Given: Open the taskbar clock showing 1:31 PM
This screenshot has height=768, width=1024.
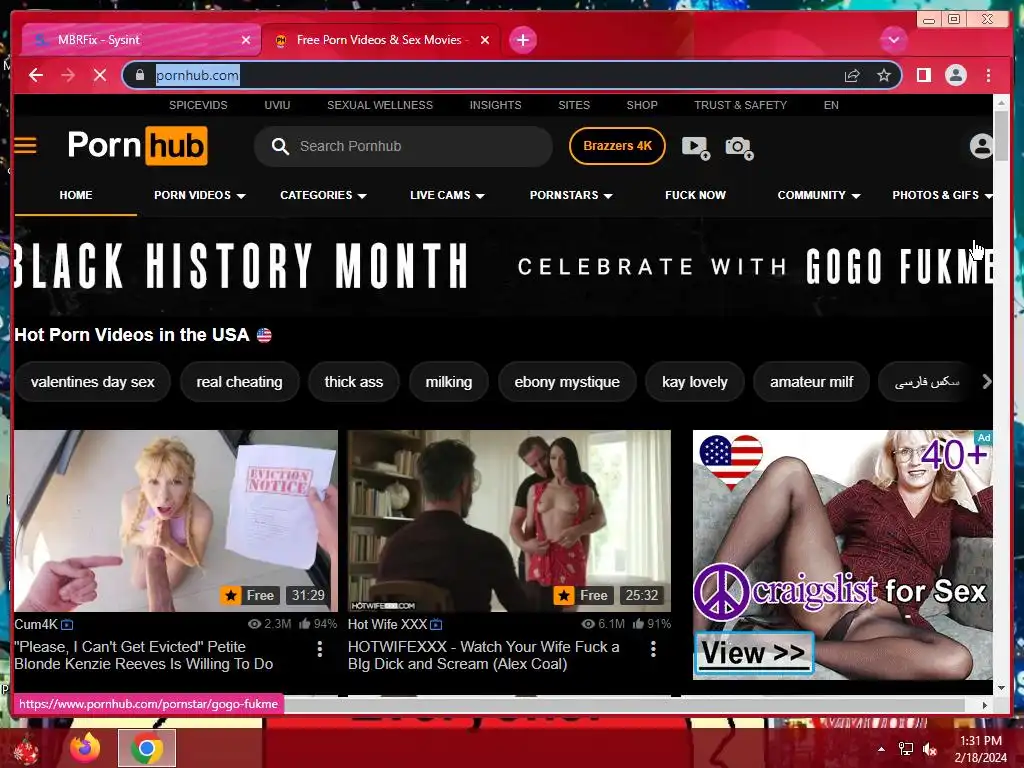Looking at the screenshot, I should click(981, 749).
